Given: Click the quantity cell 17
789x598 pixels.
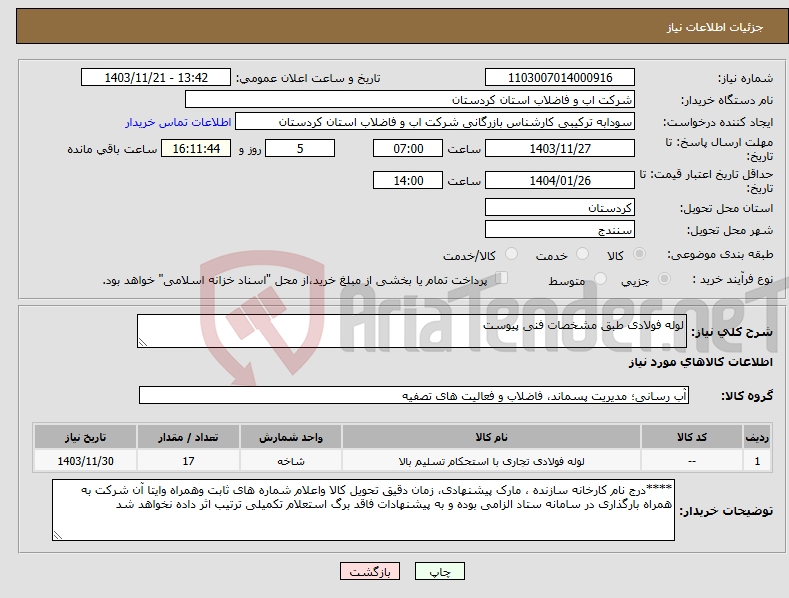Looking at the screenshot, I should (188, 461).
